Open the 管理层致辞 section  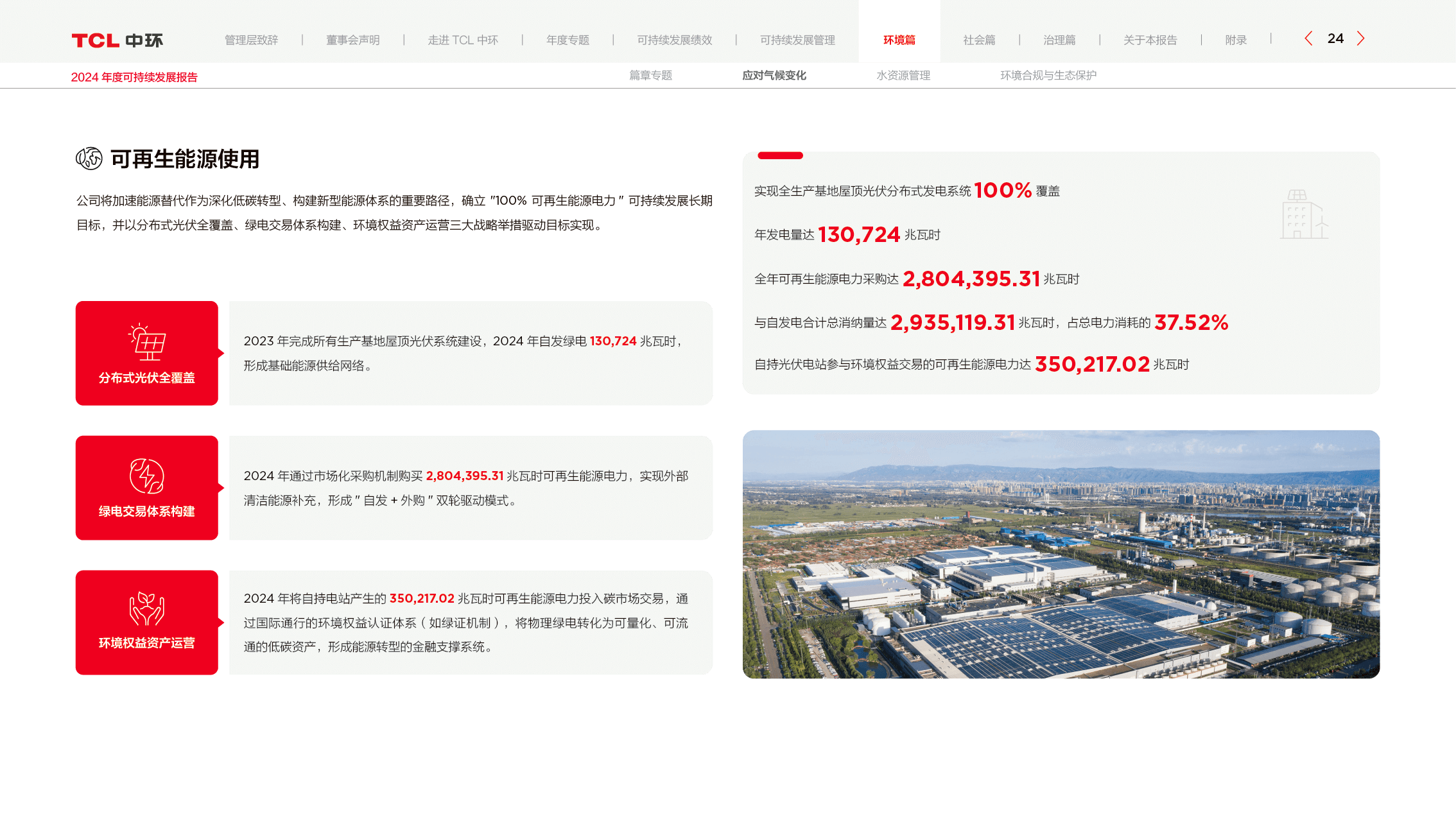coord(251,40)
